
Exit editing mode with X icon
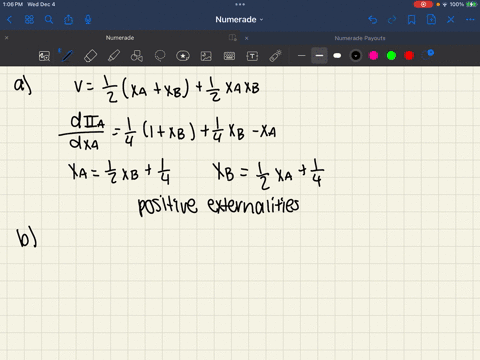(451, 20)
